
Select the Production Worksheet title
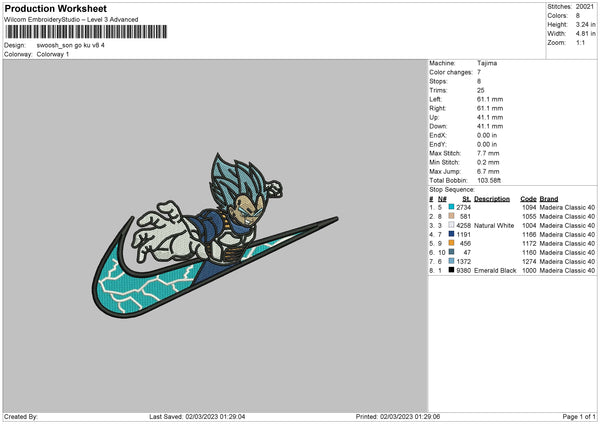(55, 8)
